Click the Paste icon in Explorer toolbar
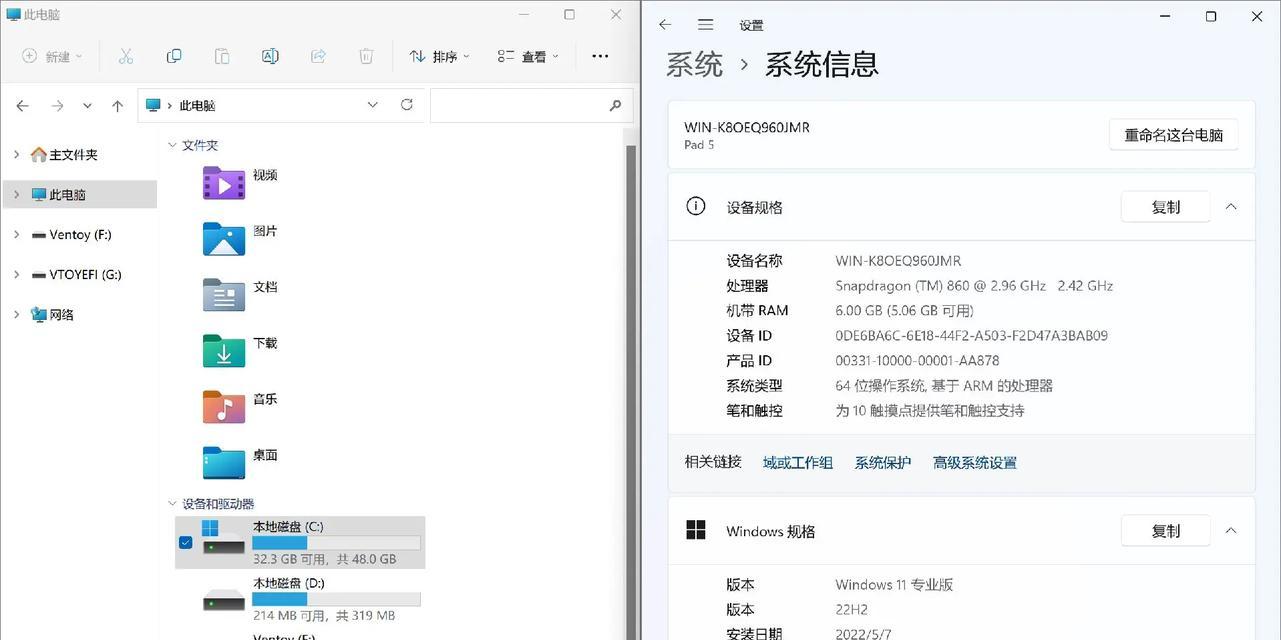The image size is (1281, 640). tap(222, 56)
